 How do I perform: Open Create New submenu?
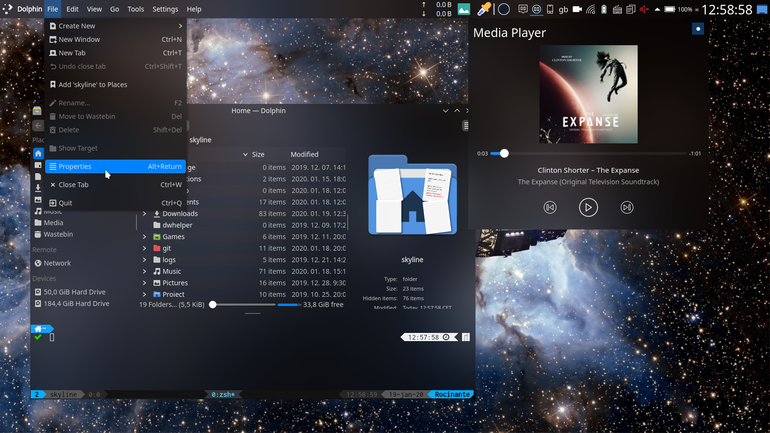click(115, 26)
